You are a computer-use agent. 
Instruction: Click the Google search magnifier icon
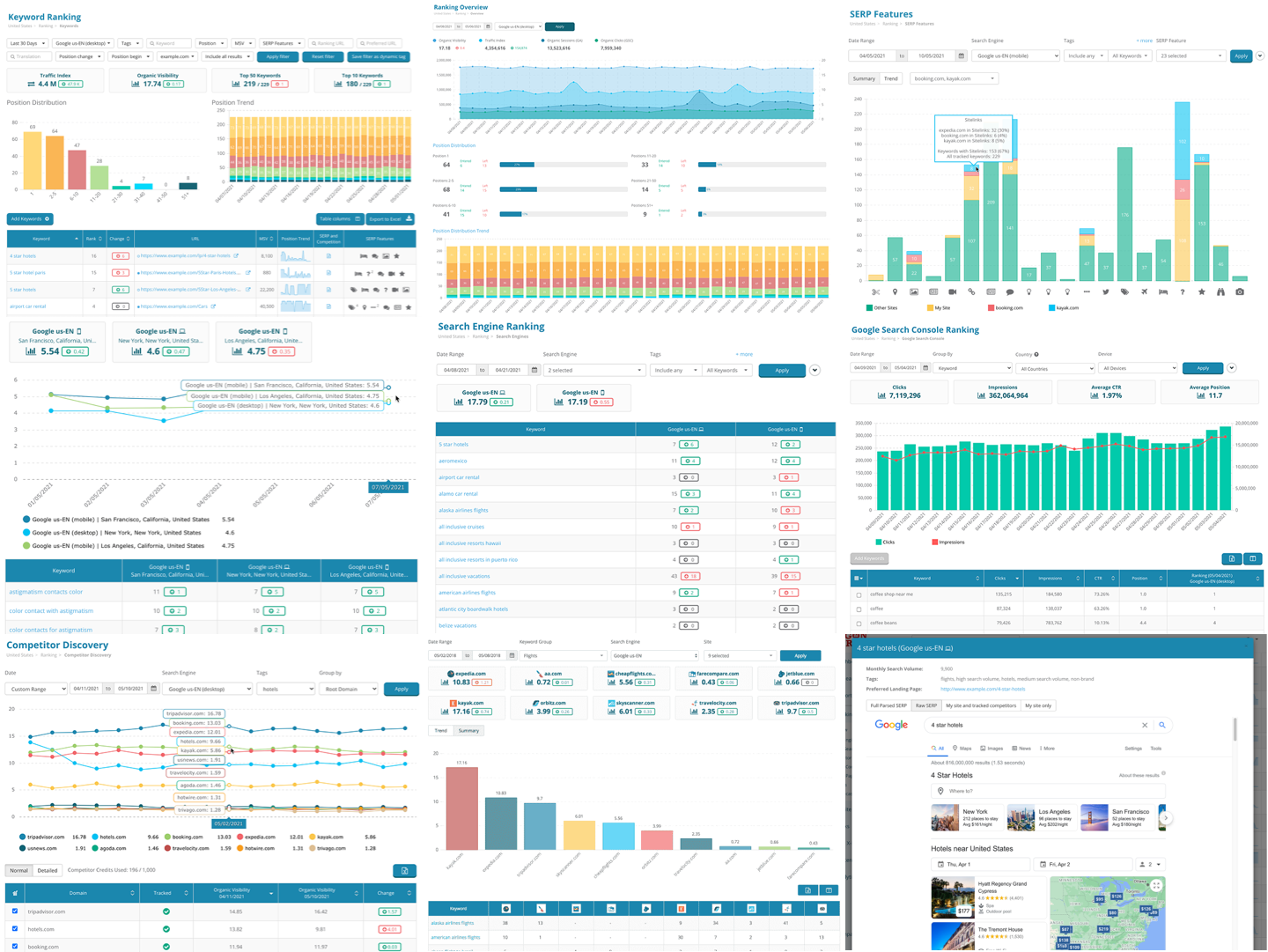[1162, 725]
